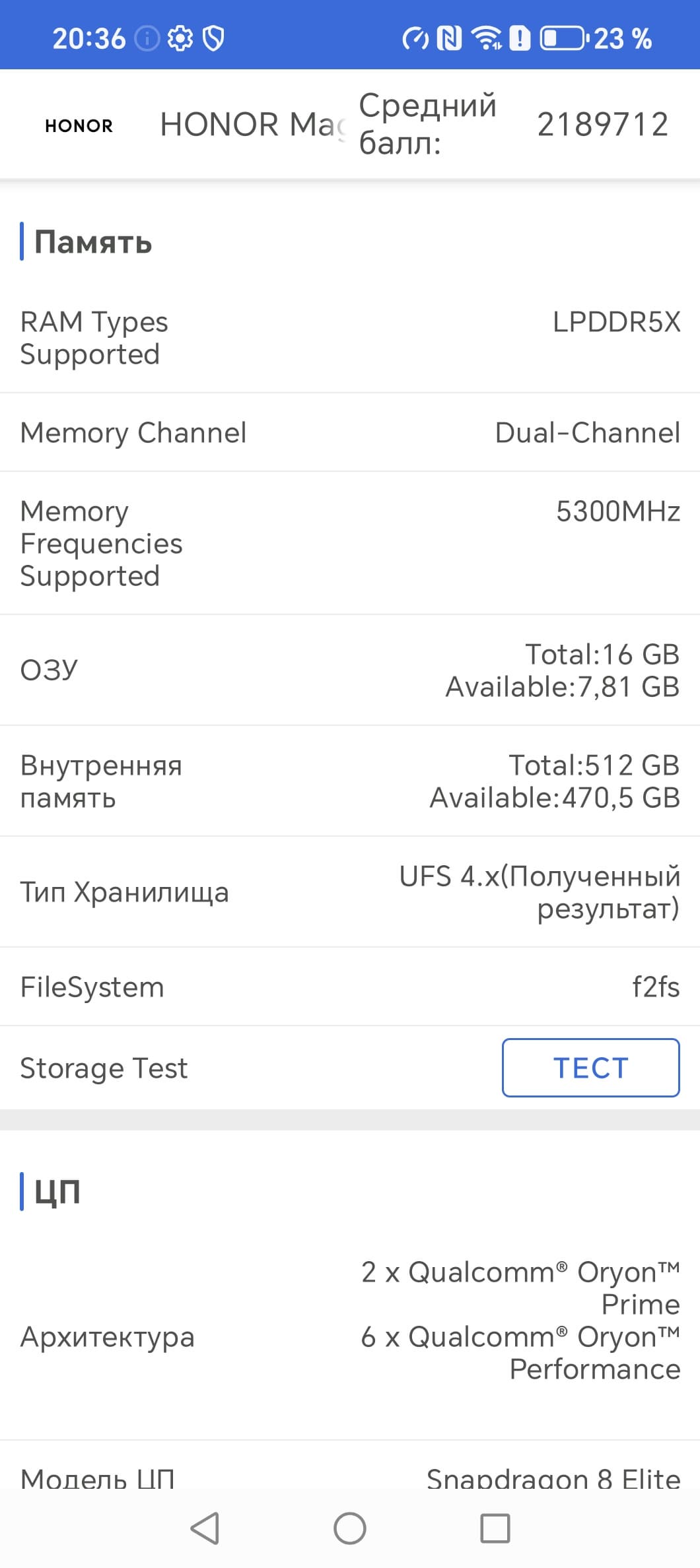Tap the NFC icon in status bar
Screen dimensions: 700x1568
pyautogui.click(x=449, y=38)
